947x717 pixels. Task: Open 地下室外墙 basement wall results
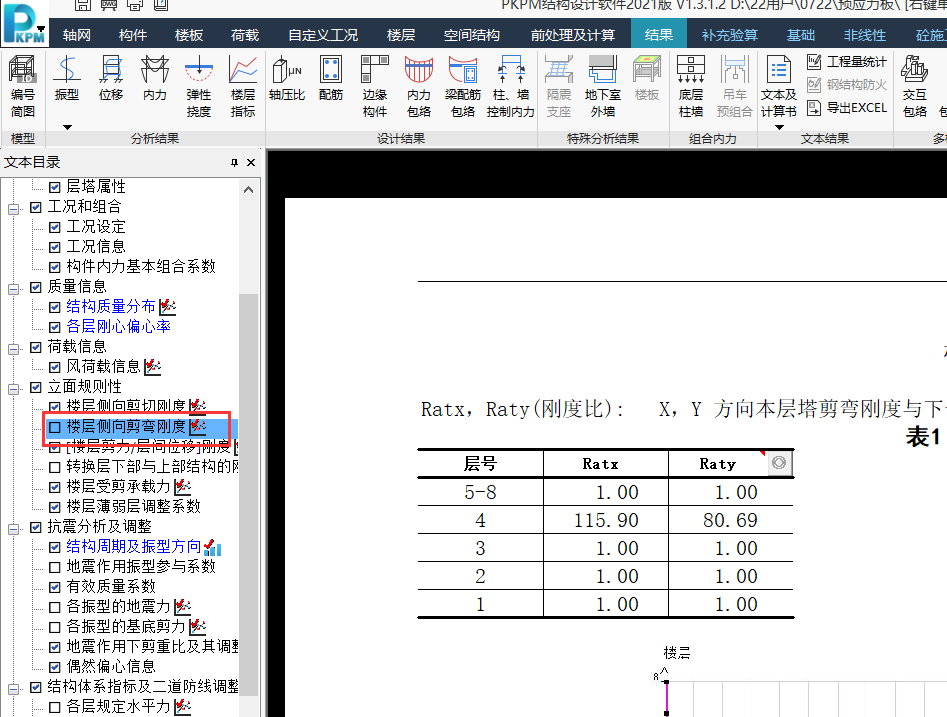point(603,86)
